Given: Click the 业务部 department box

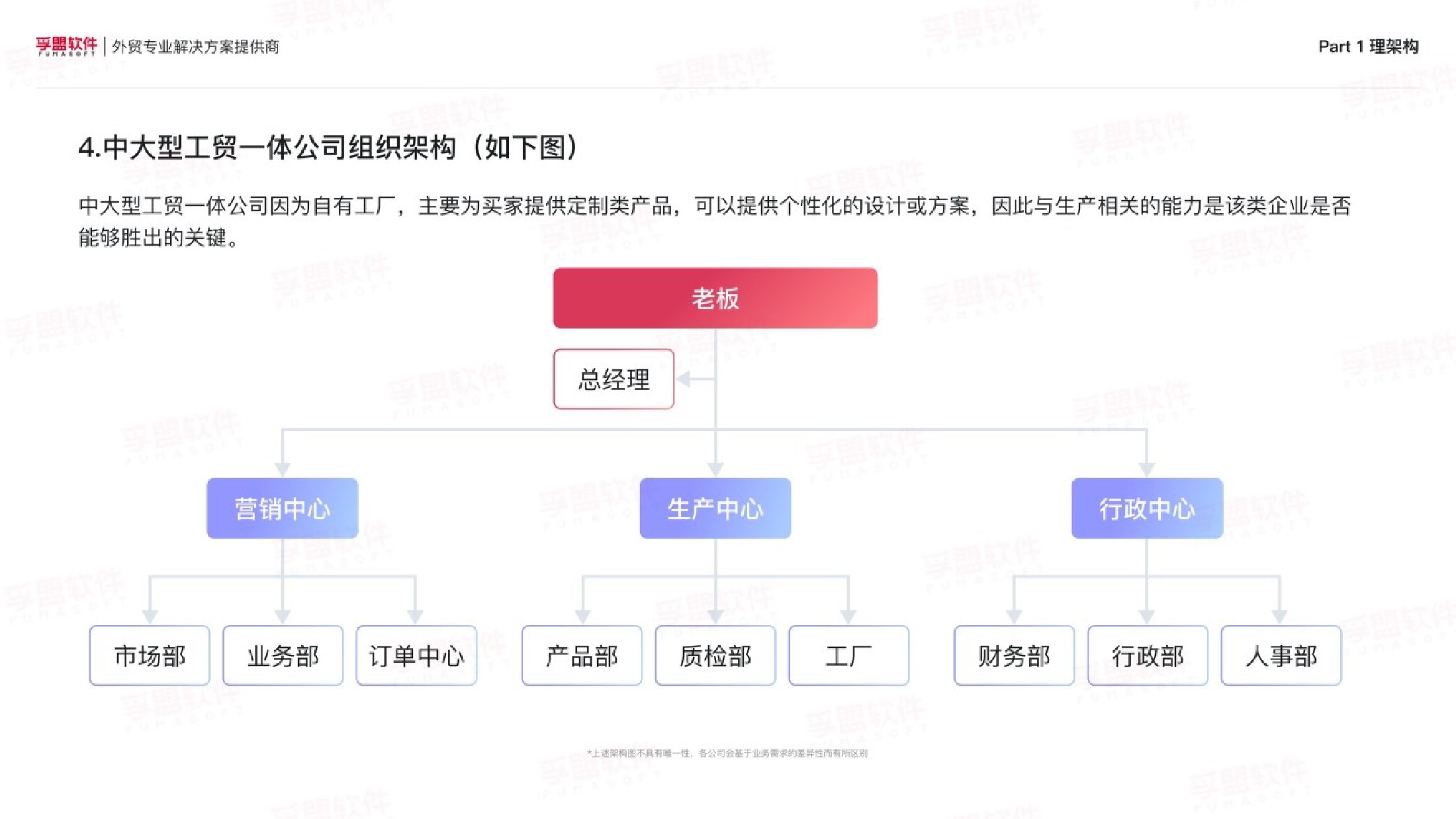Looking at the screenshot, I should (x=283, y=655).
